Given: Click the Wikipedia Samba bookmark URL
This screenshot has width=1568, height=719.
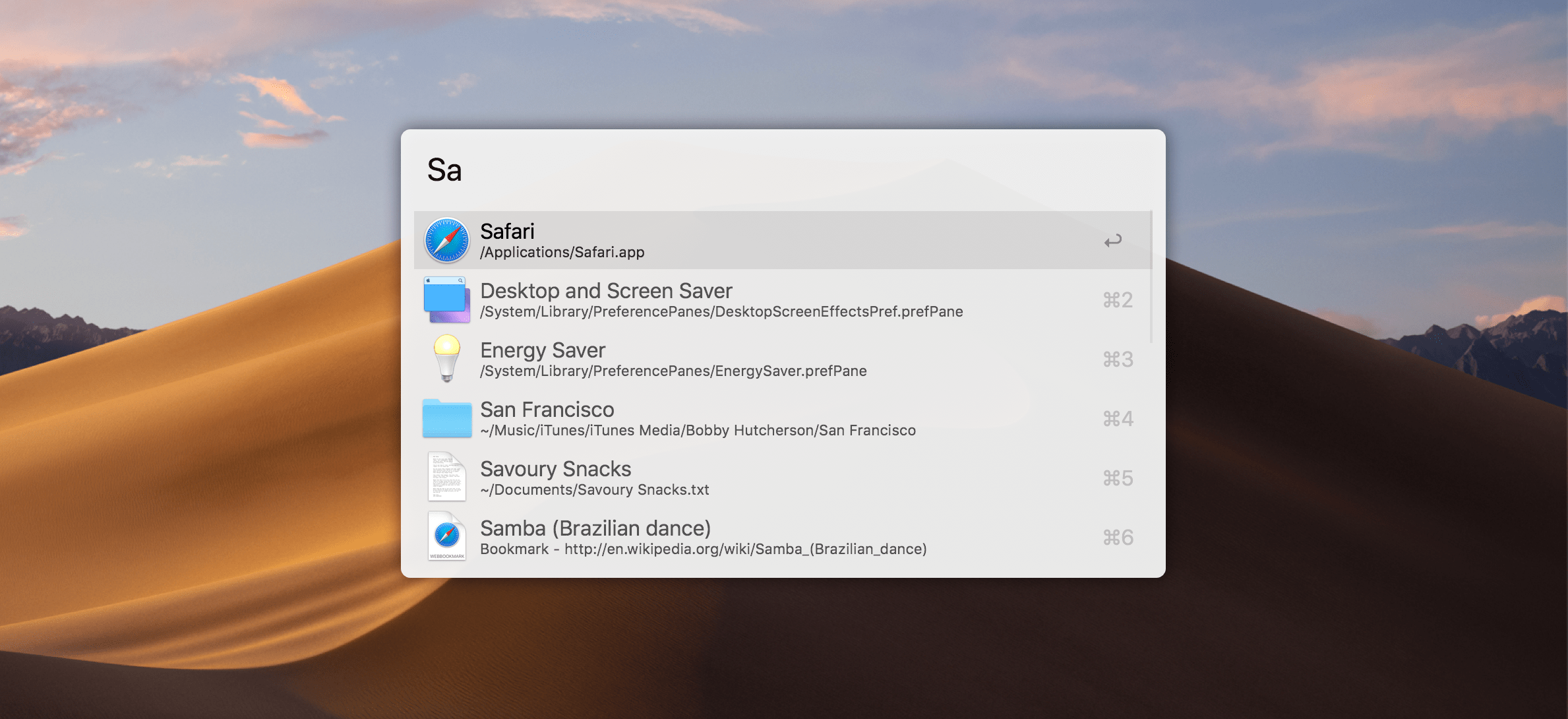Looking at the screenshot, I should [745, 549].
